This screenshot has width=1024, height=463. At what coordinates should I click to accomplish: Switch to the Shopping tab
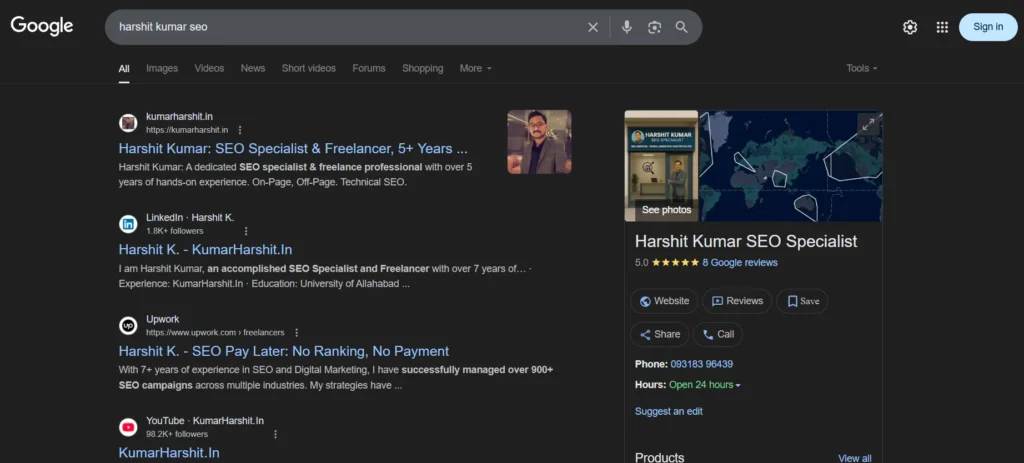point(423,68)
